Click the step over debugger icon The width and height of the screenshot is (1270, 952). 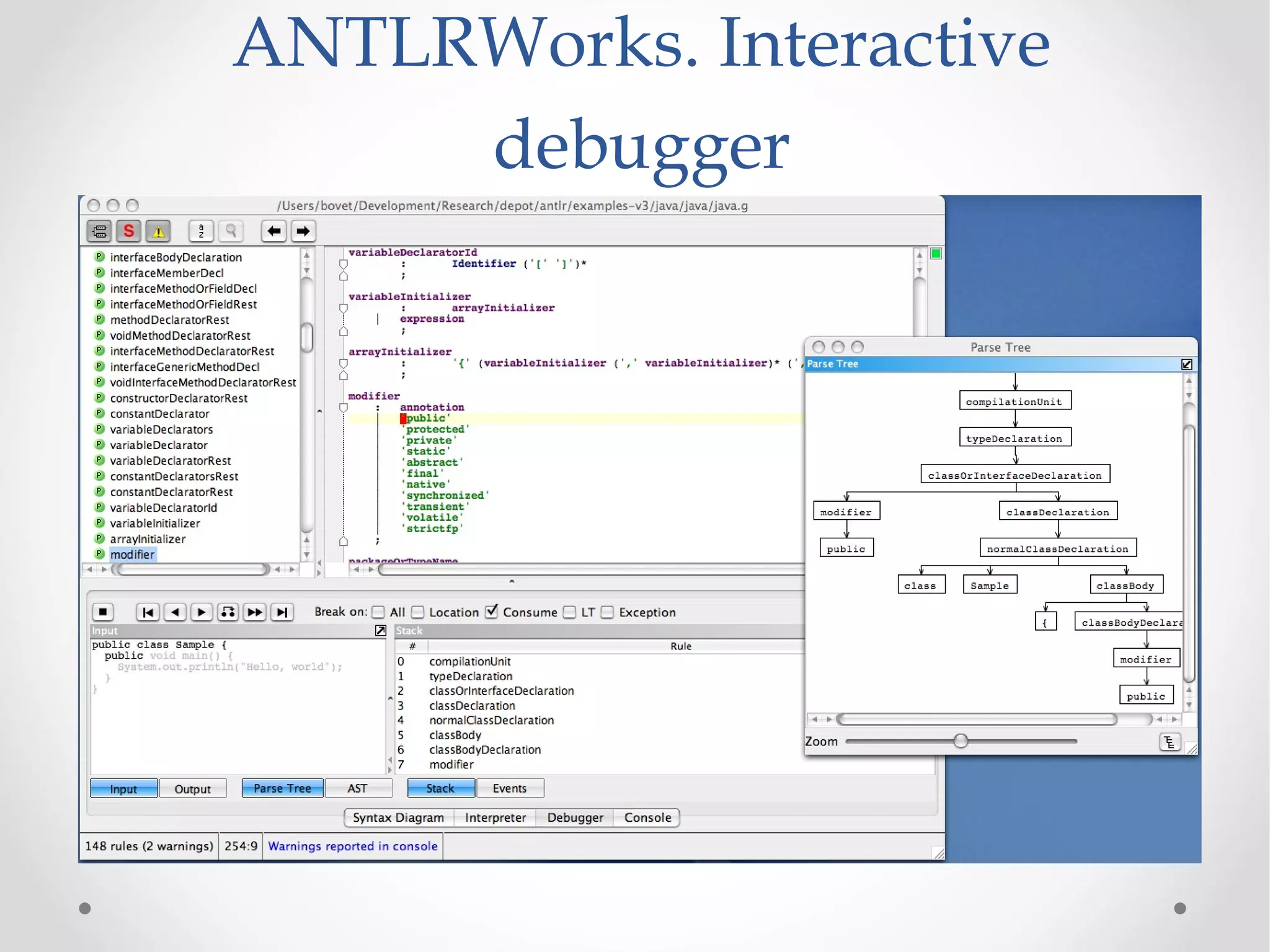[x=228, y=612]
